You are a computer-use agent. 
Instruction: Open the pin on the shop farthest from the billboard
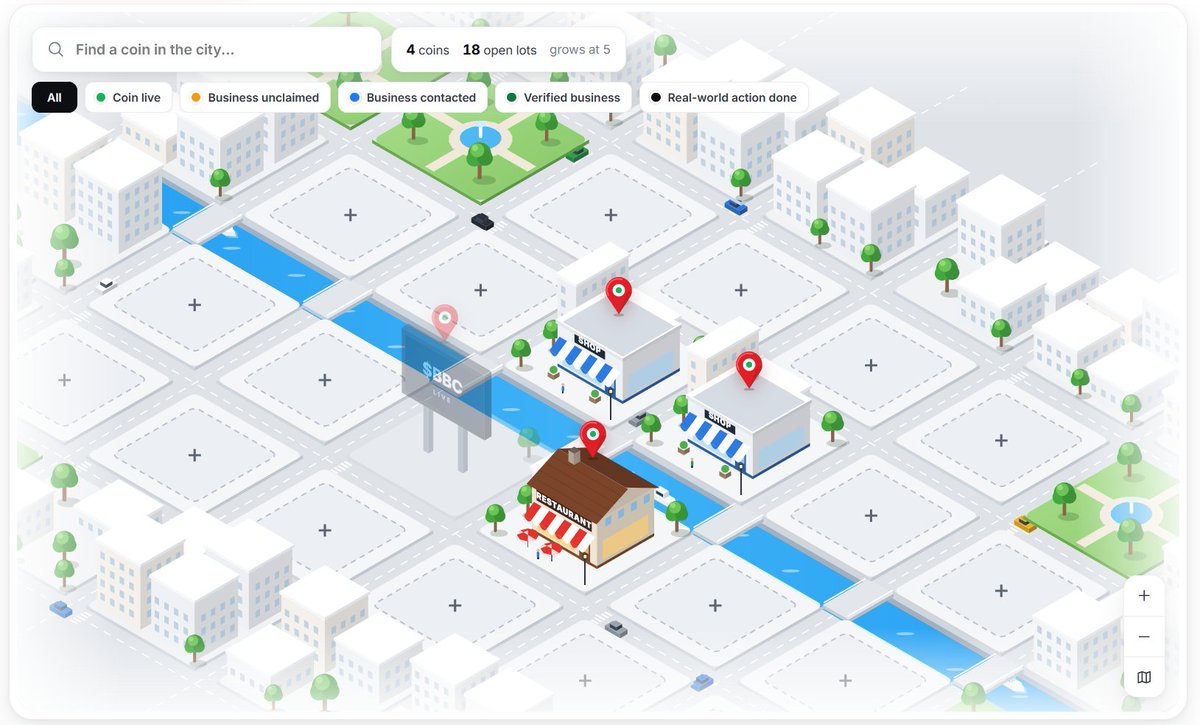point(749,370)
